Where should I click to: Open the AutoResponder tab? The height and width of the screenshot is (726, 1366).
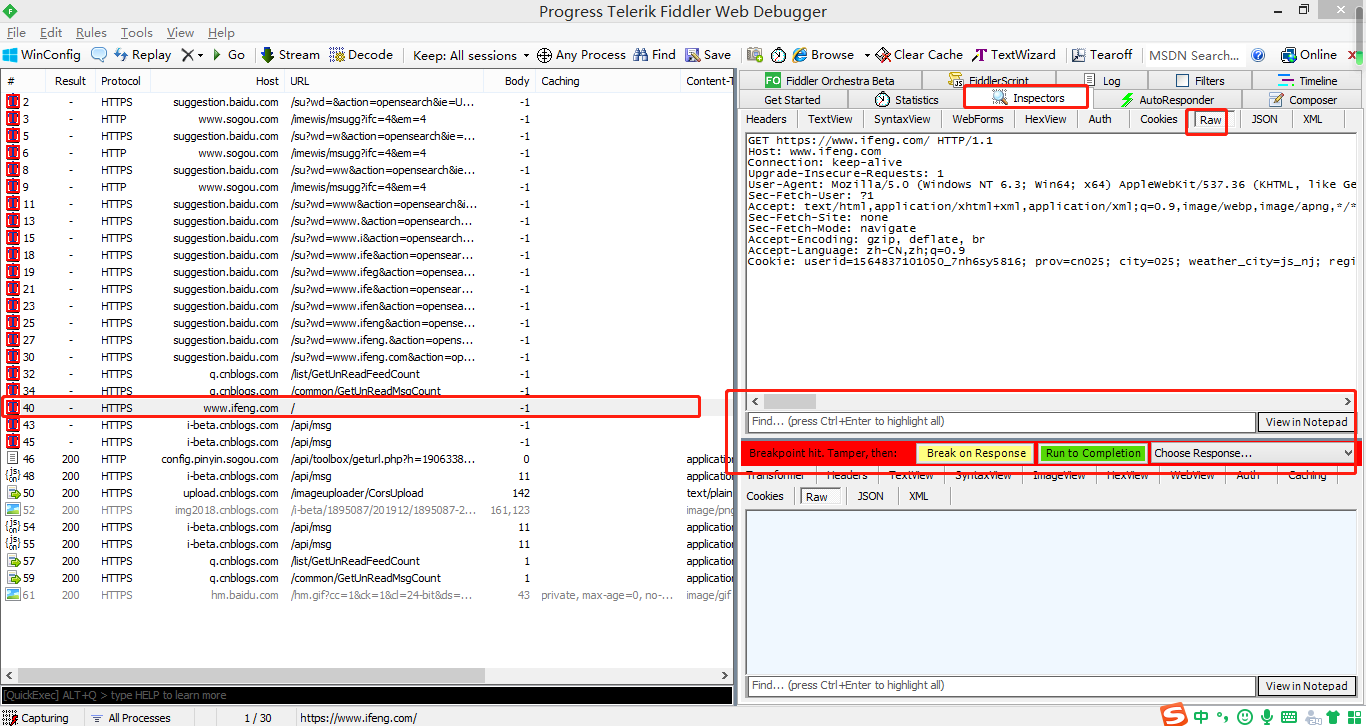pos(1167,100)
